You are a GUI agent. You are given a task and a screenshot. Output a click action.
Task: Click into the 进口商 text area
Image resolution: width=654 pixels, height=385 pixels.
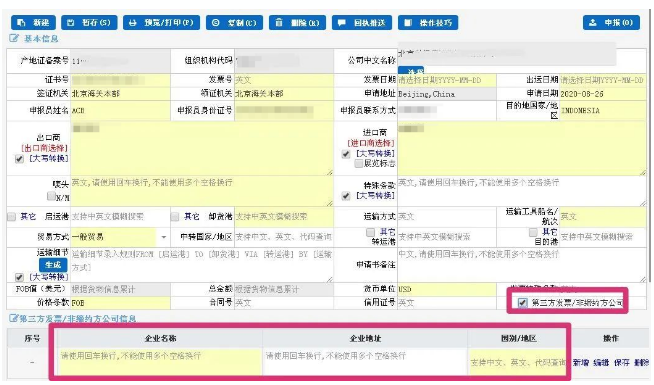(x=522, y=148)
